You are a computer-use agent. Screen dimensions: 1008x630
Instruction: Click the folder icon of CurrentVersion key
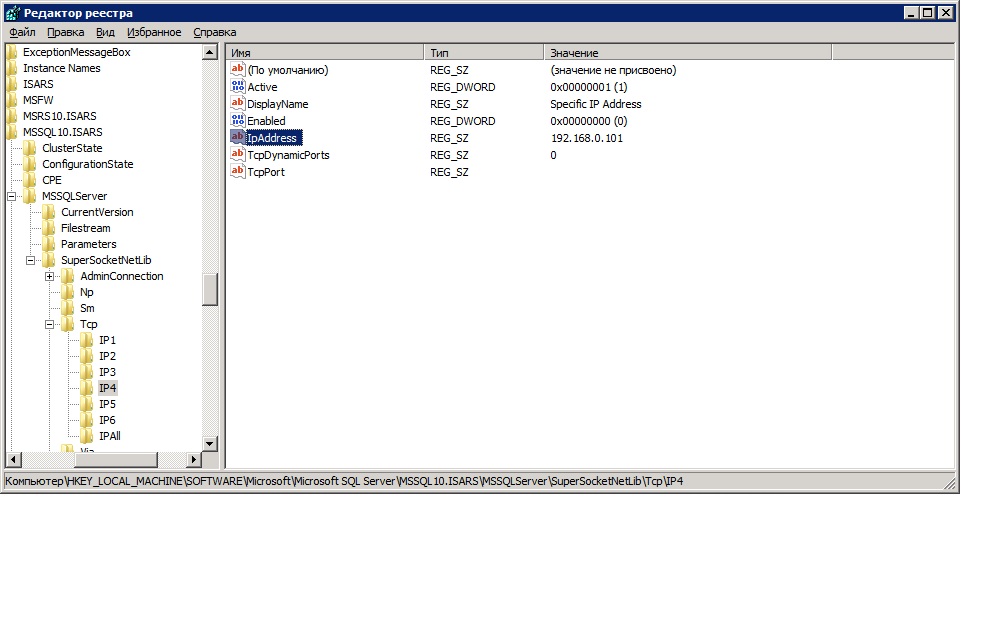pos(49,212)
